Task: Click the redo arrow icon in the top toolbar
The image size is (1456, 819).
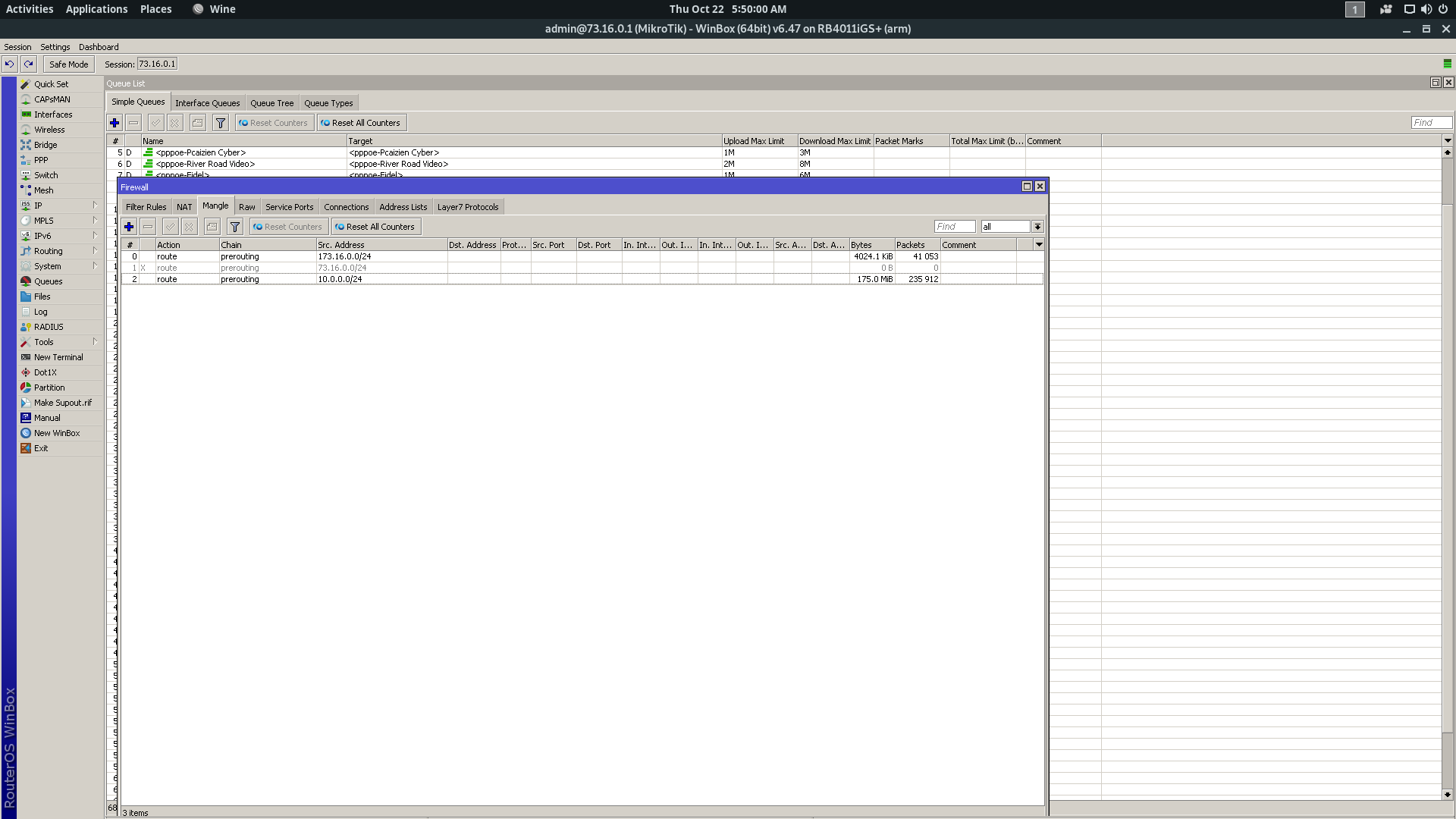Action: coord(29,64)
